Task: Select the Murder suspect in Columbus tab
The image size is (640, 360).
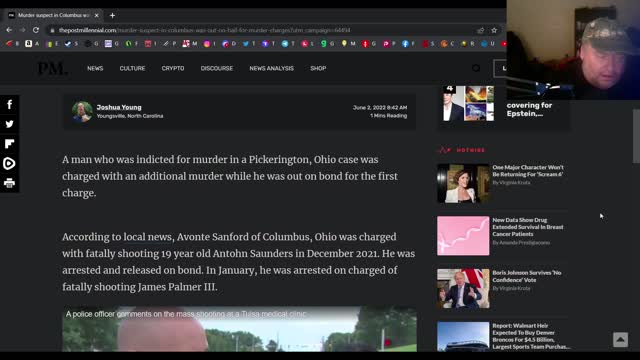Action: click(52, 16)
